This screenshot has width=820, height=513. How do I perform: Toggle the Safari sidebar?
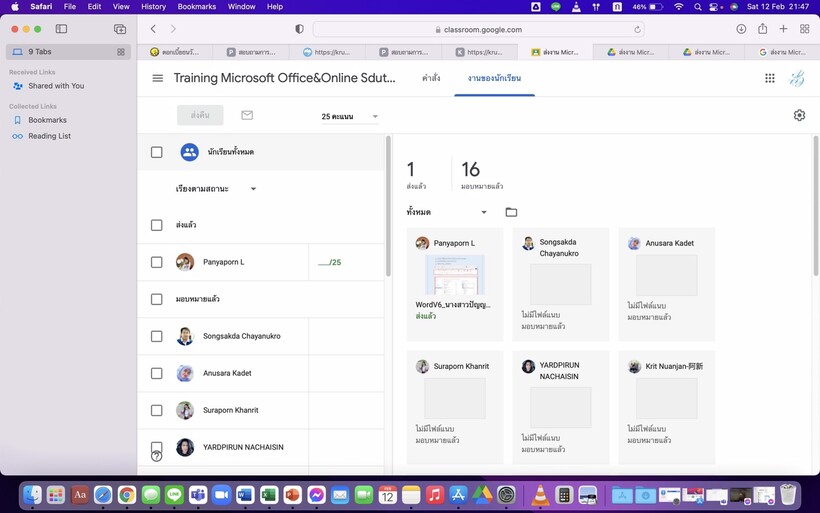point(61,29)
